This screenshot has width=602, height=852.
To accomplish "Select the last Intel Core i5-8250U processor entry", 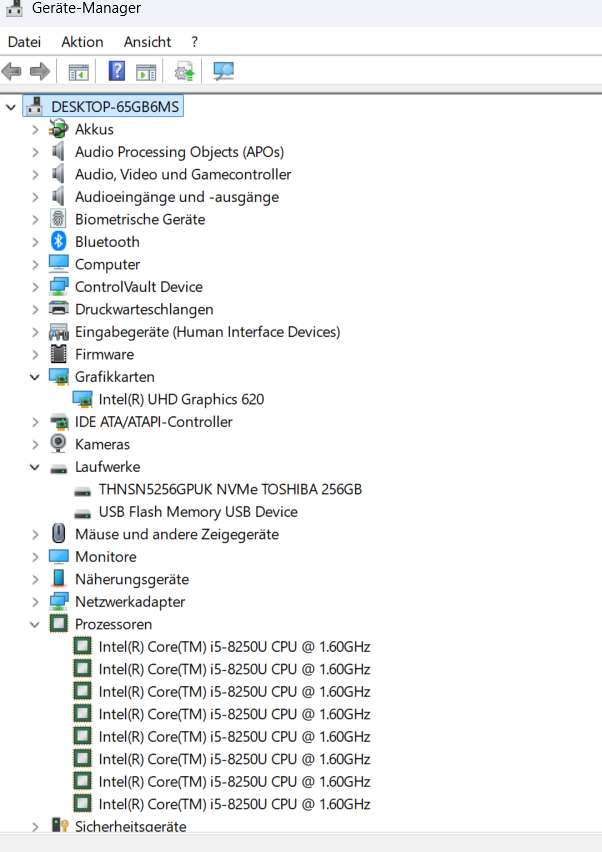I will [234, 804].
